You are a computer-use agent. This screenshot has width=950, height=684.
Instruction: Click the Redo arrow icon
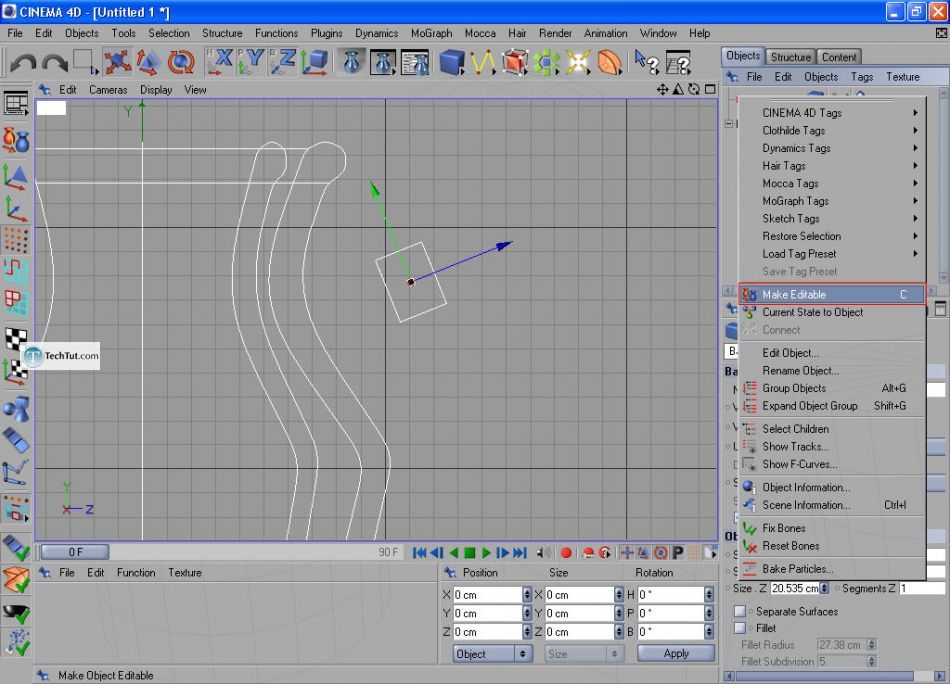click(55, 62)
